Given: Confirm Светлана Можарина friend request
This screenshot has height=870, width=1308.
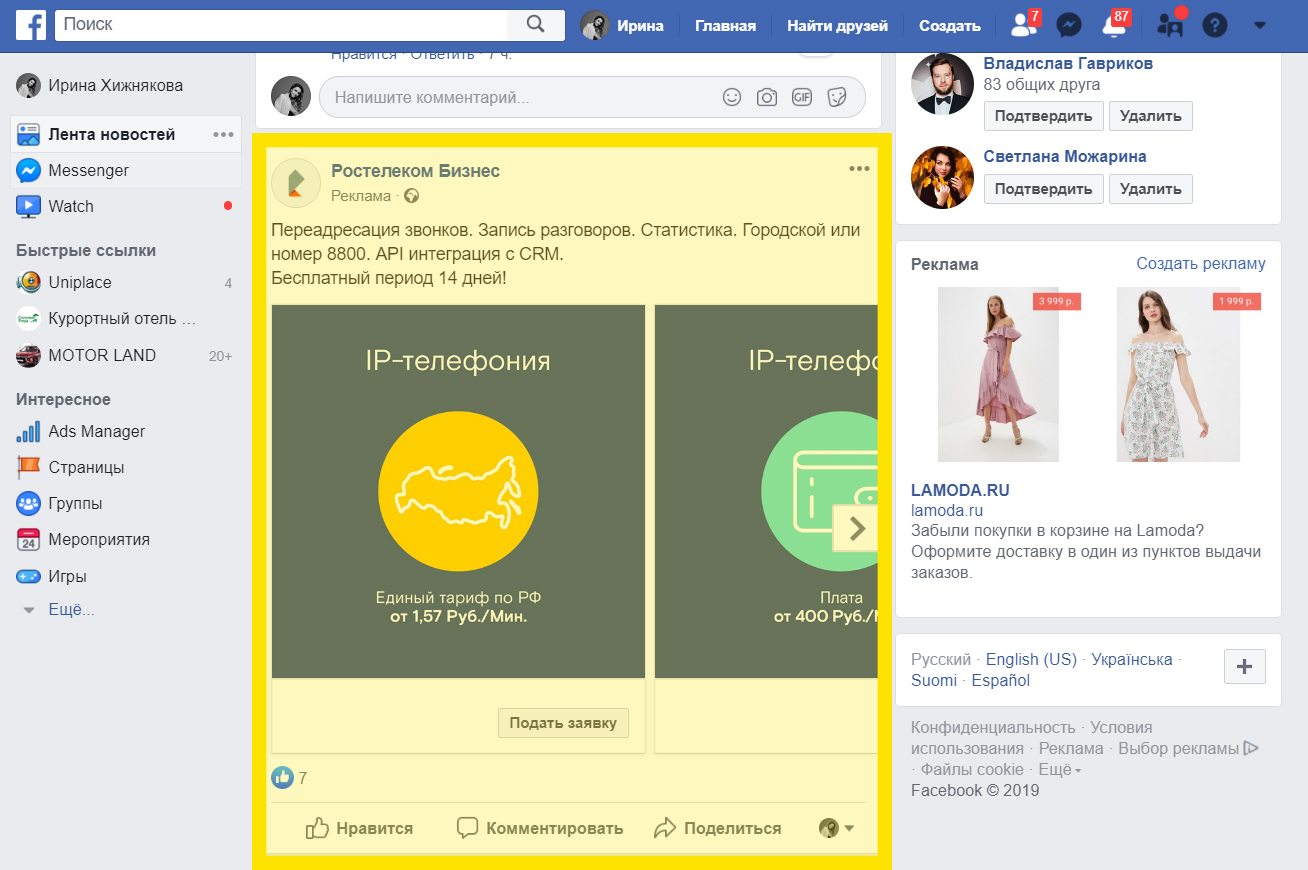Looking at the screenshot, I should coord(1044,188).
